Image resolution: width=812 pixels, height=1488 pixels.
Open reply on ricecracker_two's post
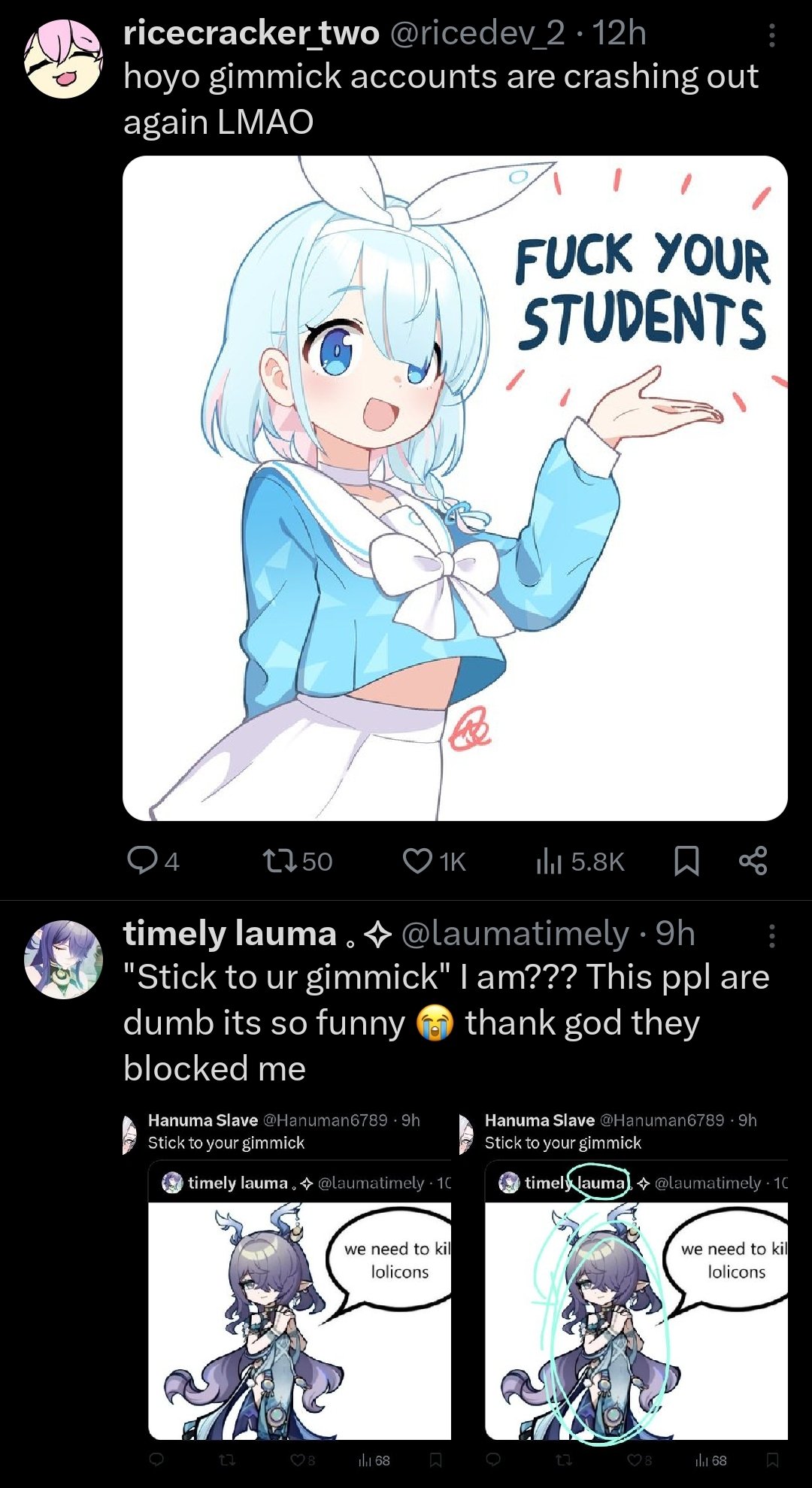[153, 861]
